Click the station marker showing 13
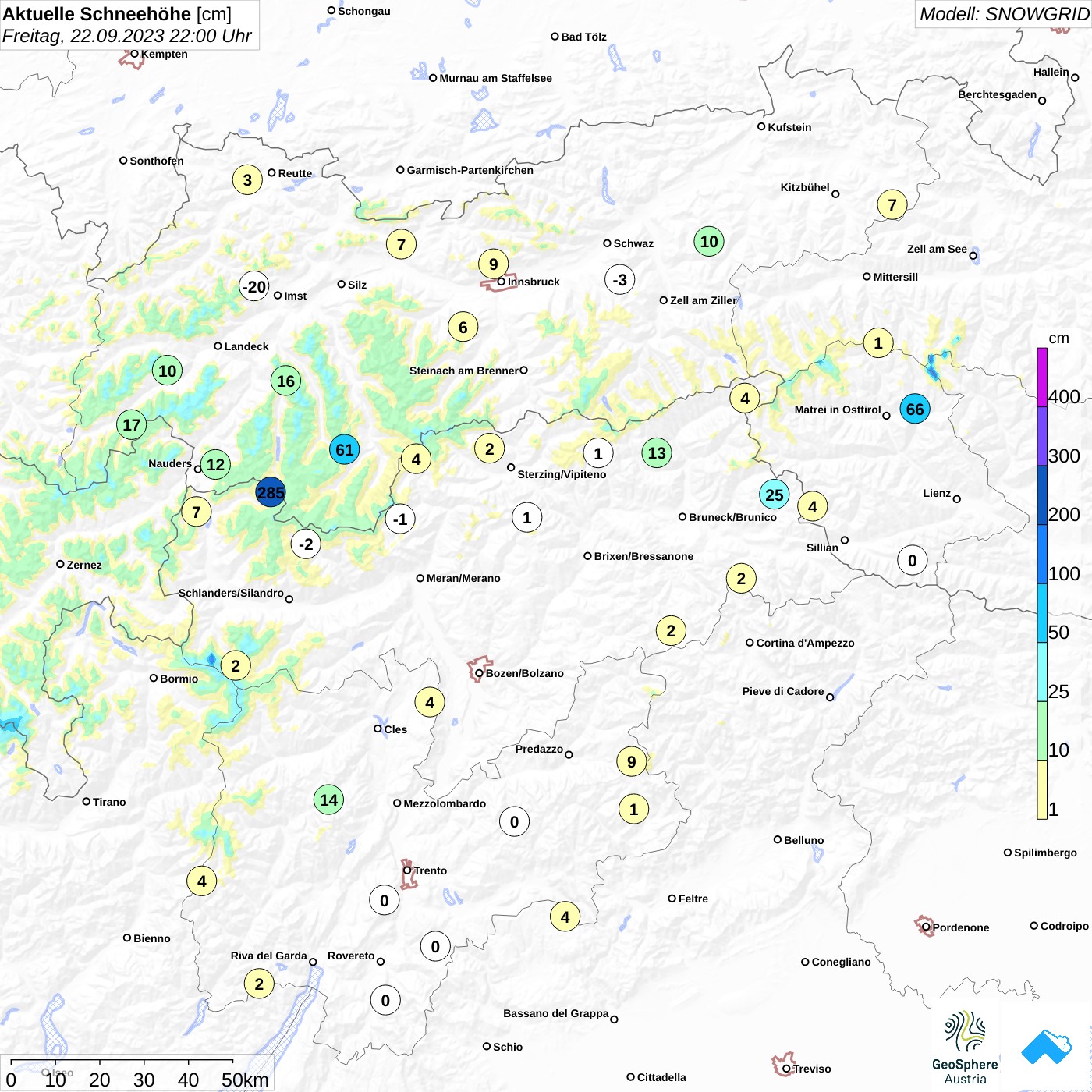Image resolution: width=1092 pixels, height=1092 pixels. pyautogui.click(x=658, y=453)
